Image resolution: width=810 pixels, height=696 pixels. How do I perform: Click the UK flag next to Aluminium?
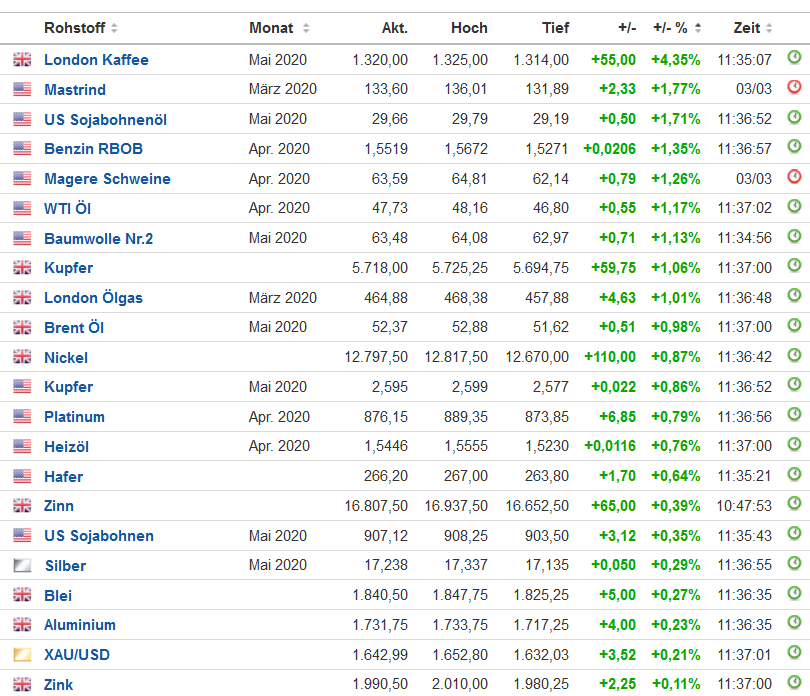22,625
